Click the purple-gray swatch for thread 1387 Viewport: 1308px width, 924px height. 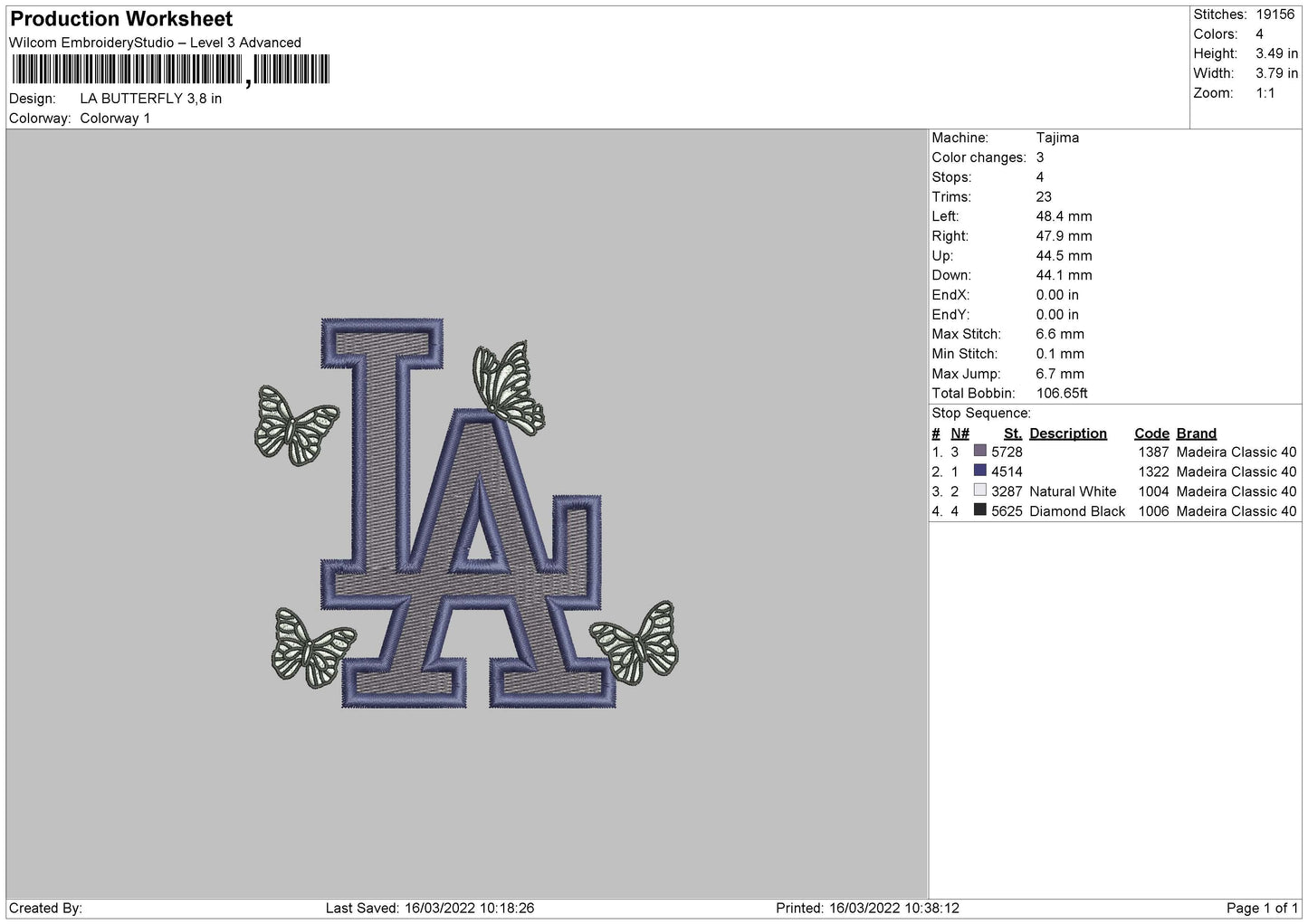979,451
